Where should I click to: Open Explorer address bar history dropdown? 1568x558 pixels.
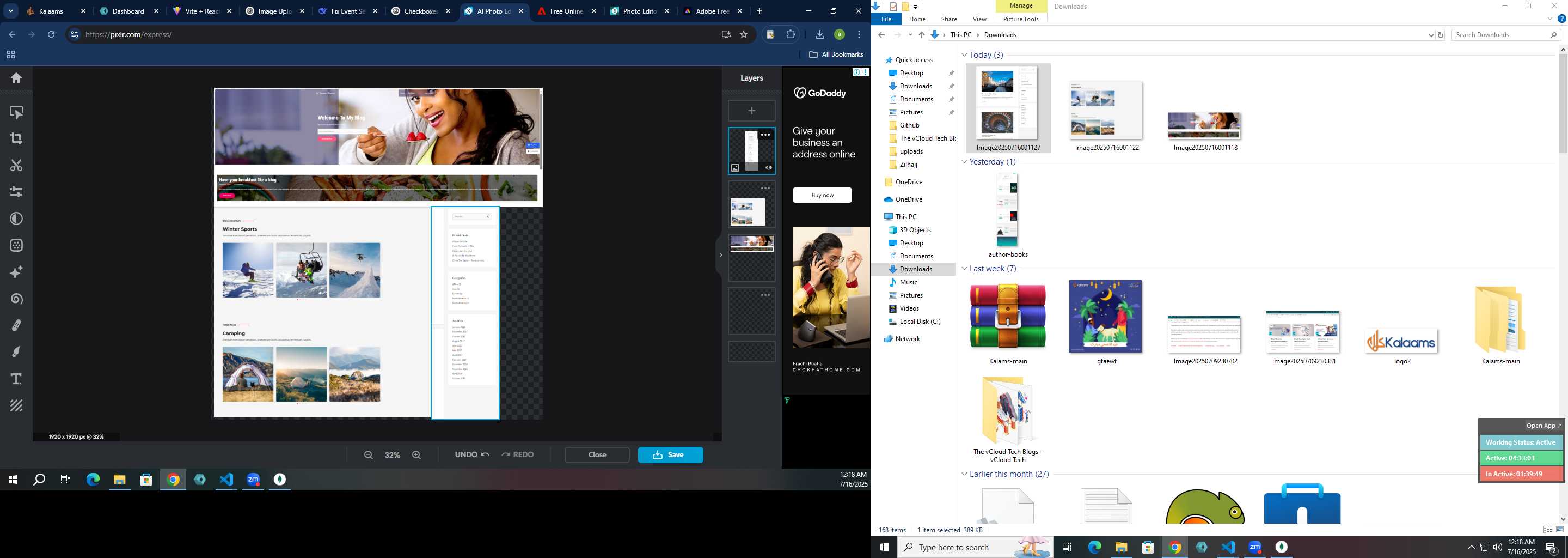(x=1430, y=35)
